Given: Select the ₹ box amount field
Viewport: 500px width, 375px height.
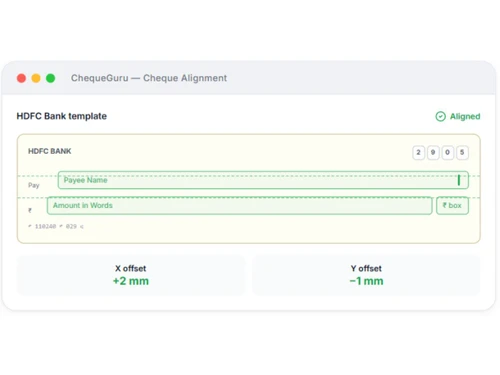Looking at the screenshot, I should 452,205.
